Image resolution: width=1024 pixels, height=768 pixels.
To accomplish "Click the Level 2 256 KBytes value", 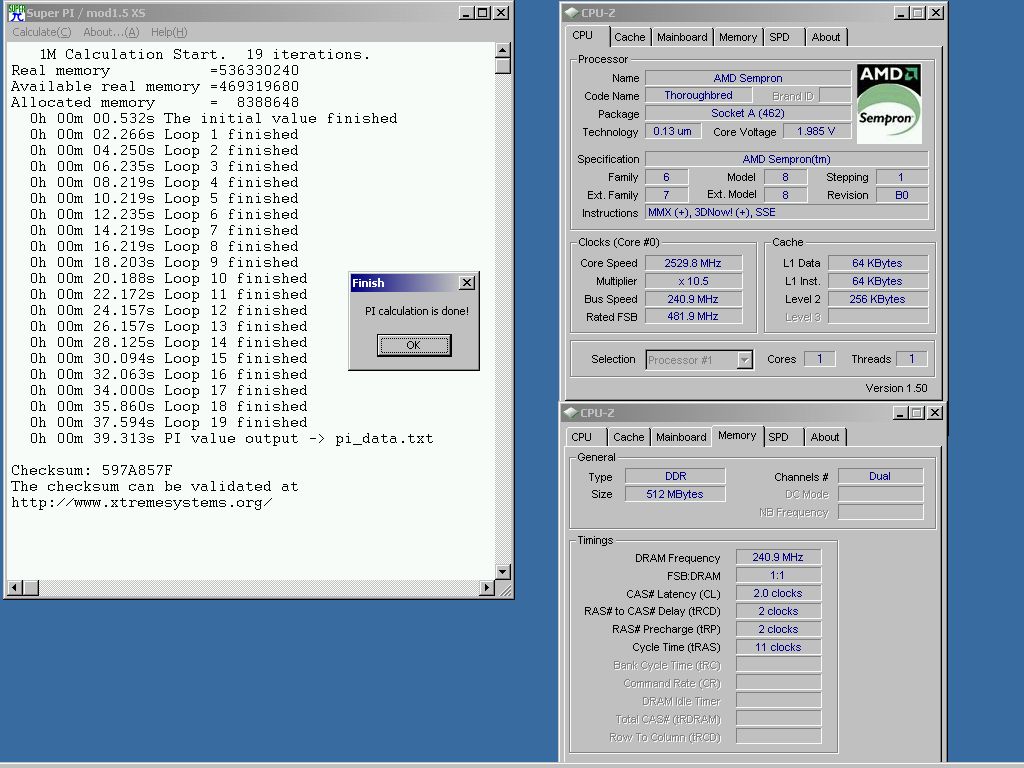I will [x=878, y=299].
